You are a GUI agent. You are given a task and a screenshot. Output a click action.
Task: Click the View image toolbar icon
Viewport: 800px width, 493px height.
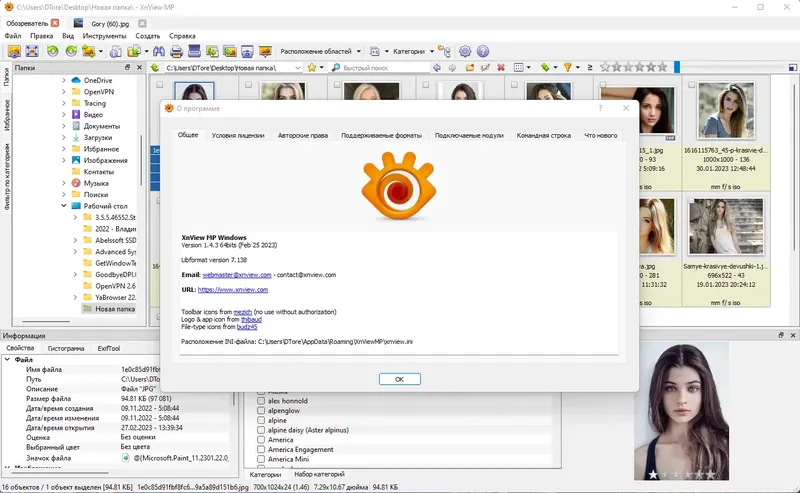(x=14, y=51)
